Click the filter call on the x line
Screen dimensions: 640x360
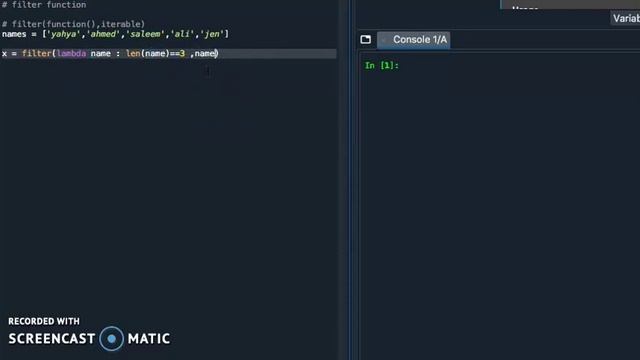pos(37,53)
